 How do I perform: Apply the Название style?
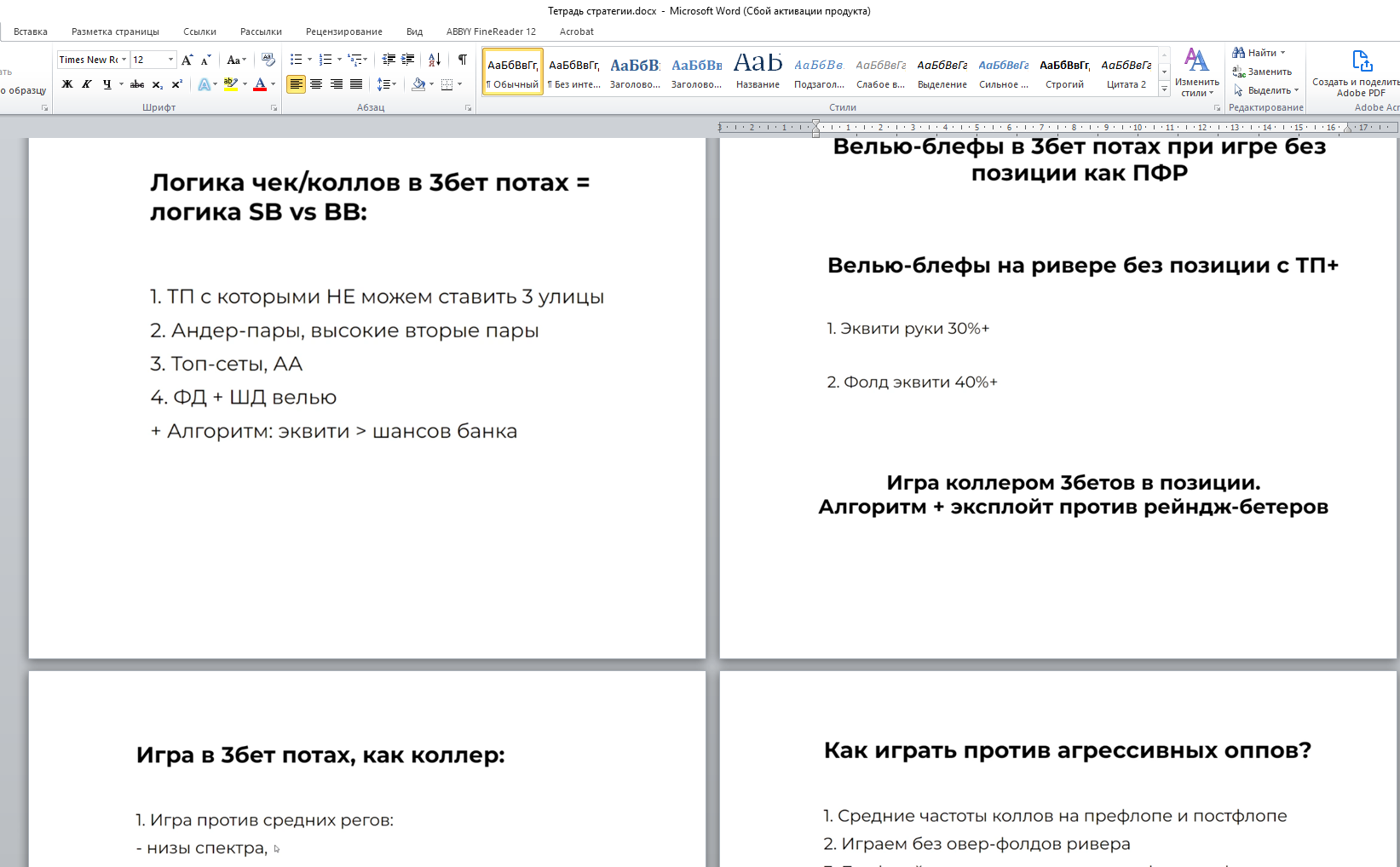coord(758,72)
